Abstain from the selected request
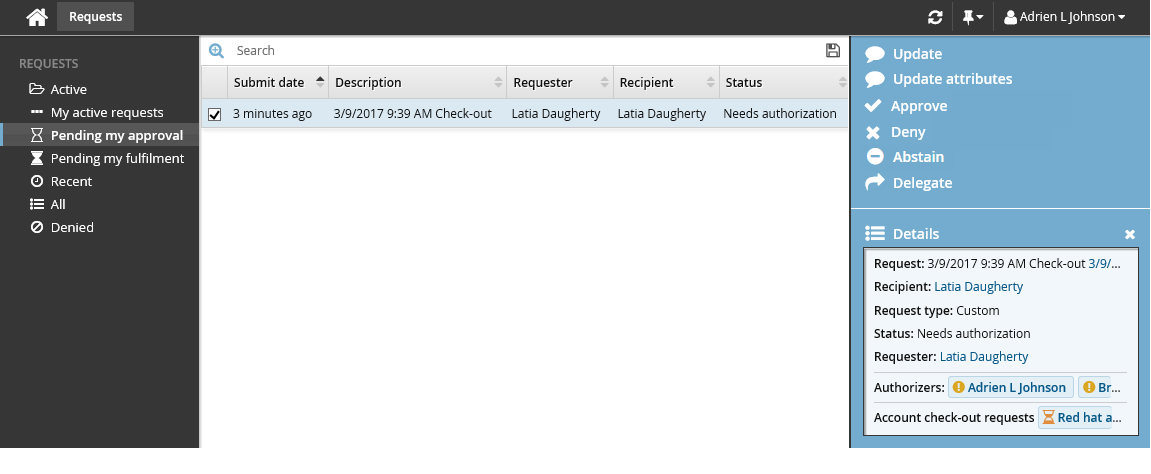Viewport: 1151px width, 474px height. (x=918, y=157)
